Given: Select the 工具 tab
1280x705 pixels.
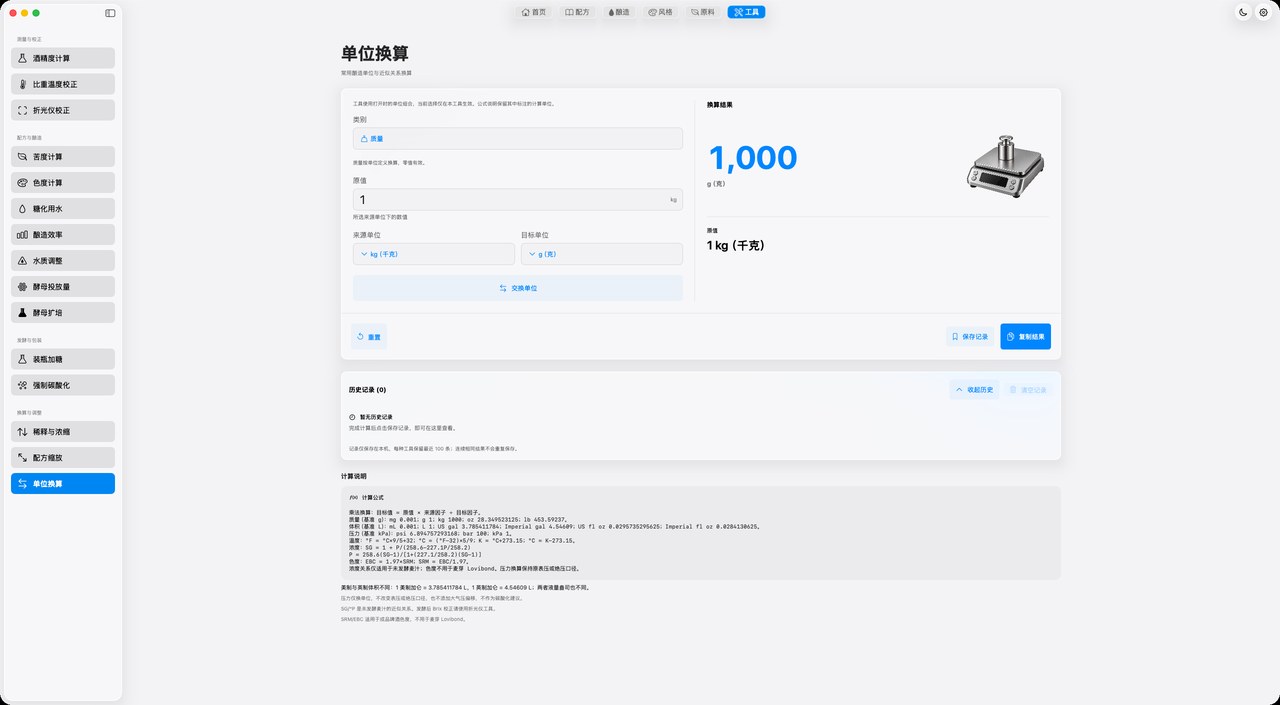Looking at the screenshot, I should 746,12.
